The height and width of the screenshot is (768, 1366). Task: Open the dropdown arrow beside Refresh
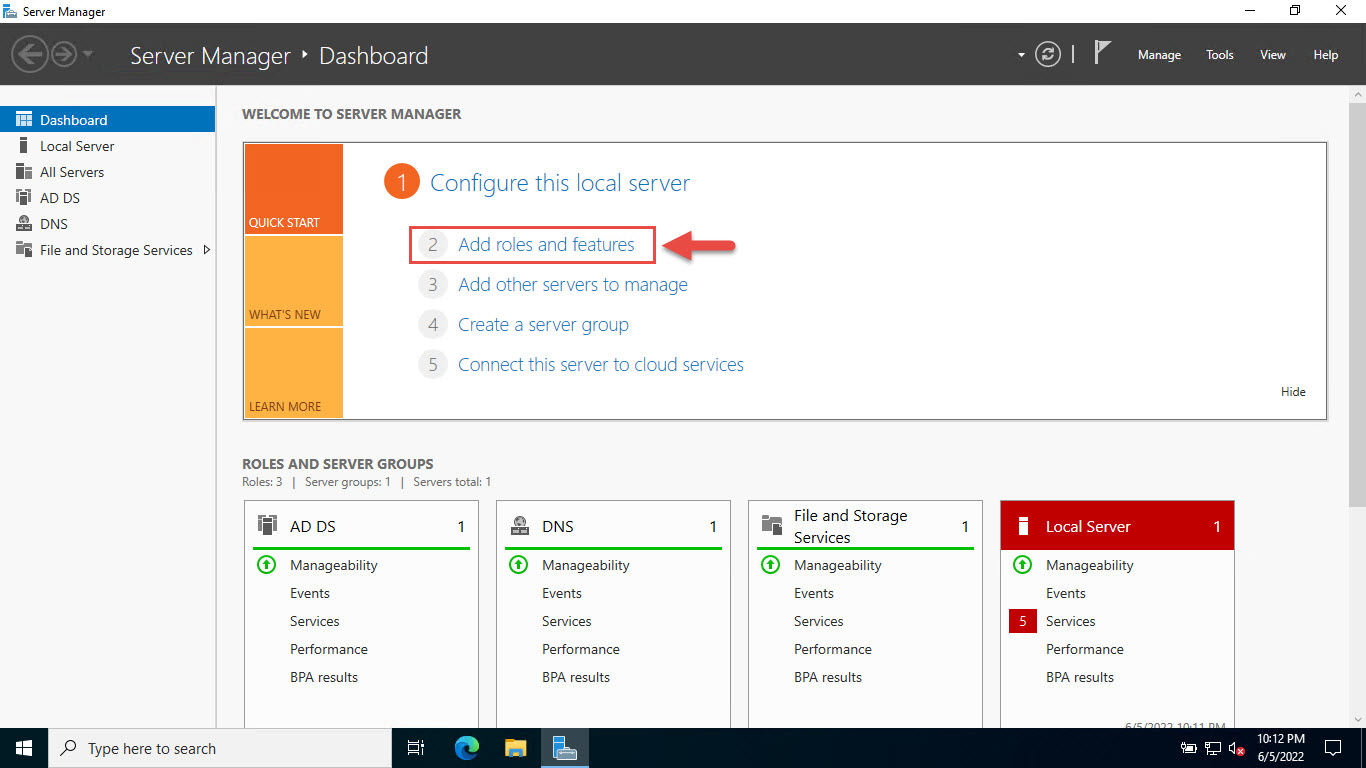[1021, 55]
